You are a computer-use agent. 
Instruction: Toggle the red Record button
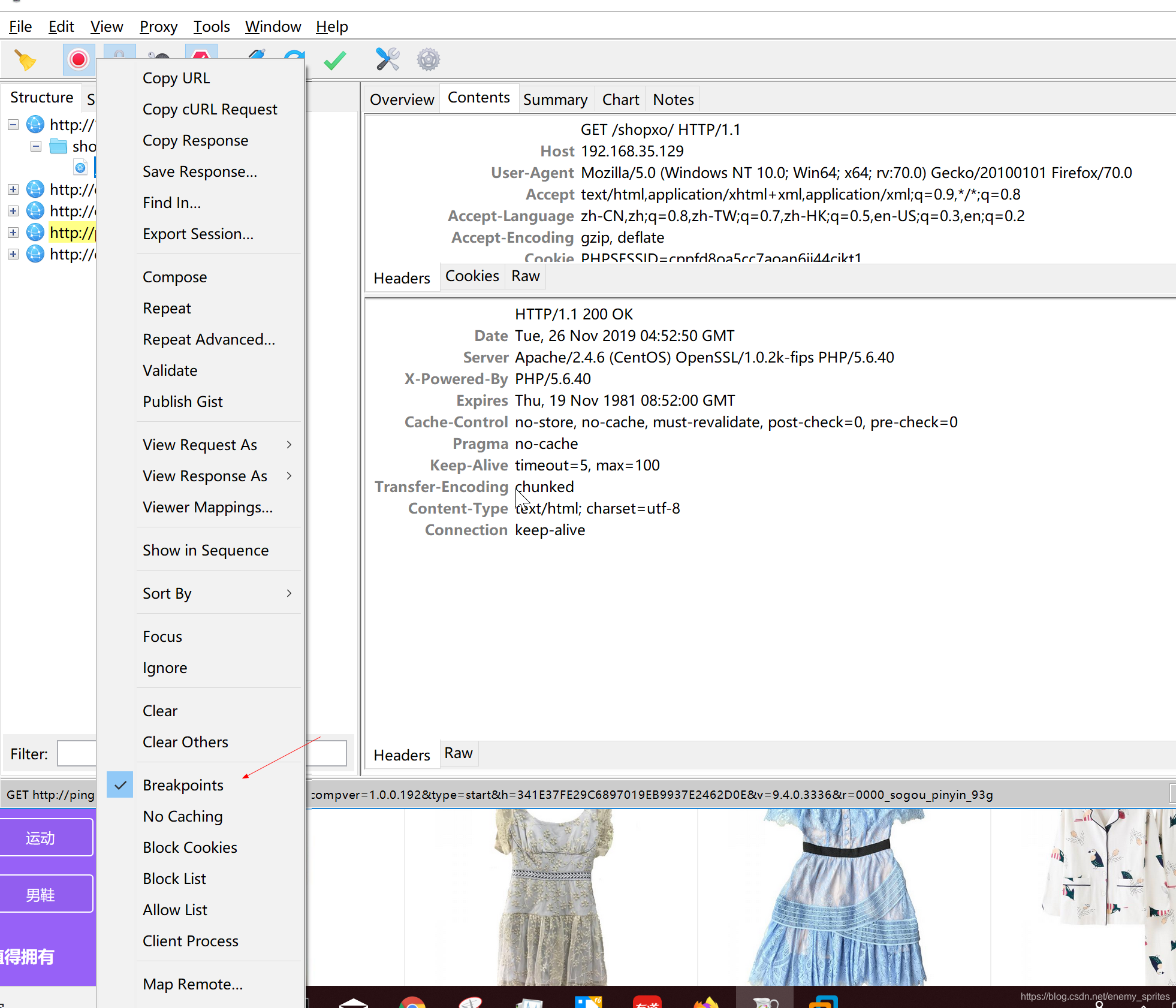coord(79,60)
